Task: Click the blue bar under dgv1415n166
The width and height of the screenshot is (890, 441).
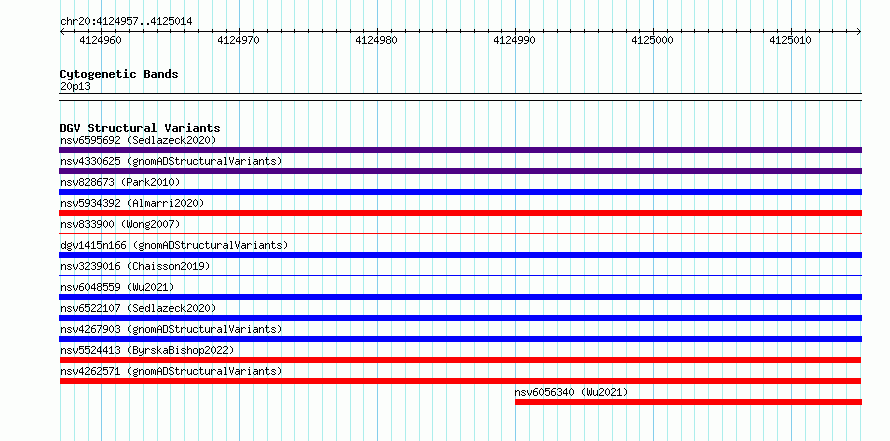Action: pos(460,255)
